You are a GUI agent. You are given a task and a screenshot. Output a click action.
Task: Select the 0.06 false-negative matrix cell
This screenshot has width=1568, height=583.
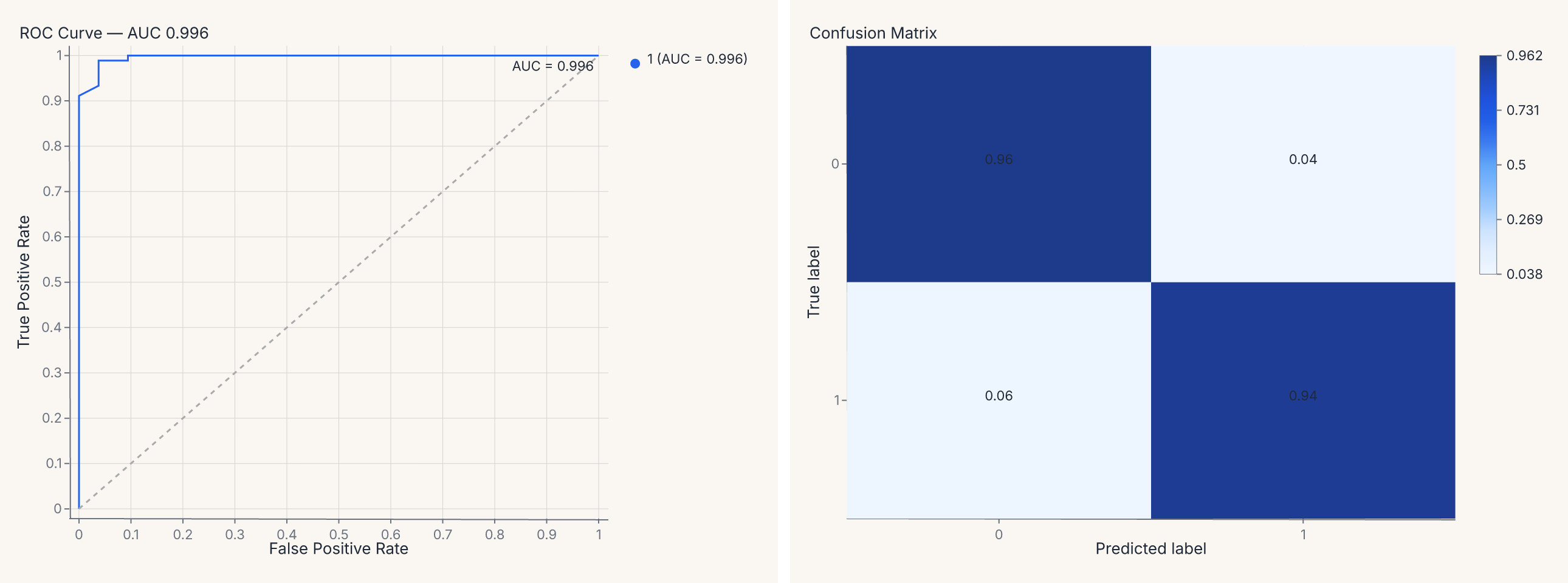tap(999, 400)
